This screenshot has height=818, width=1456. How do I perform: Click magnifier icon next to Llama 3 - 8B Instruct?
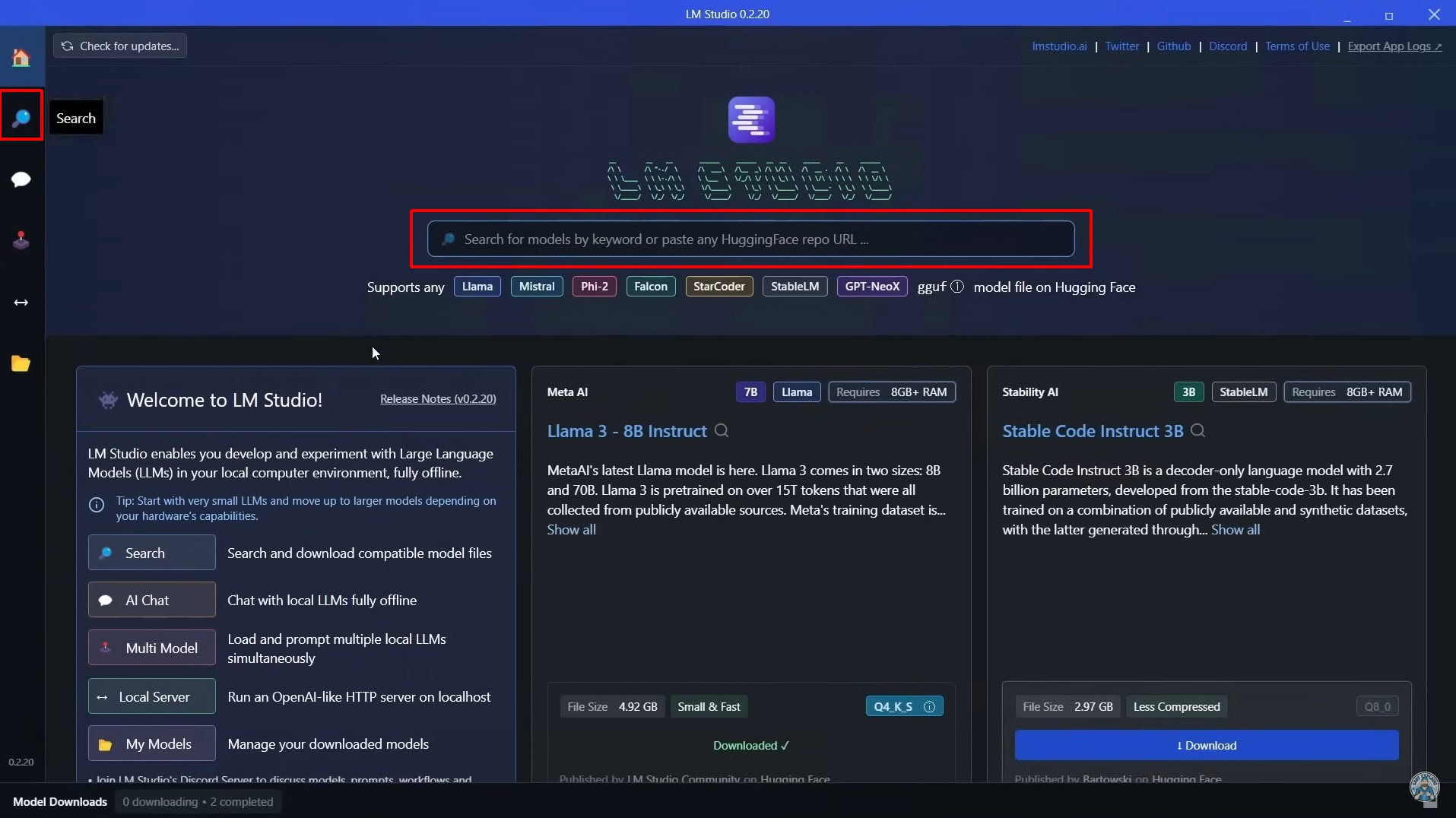coord(722,431)
